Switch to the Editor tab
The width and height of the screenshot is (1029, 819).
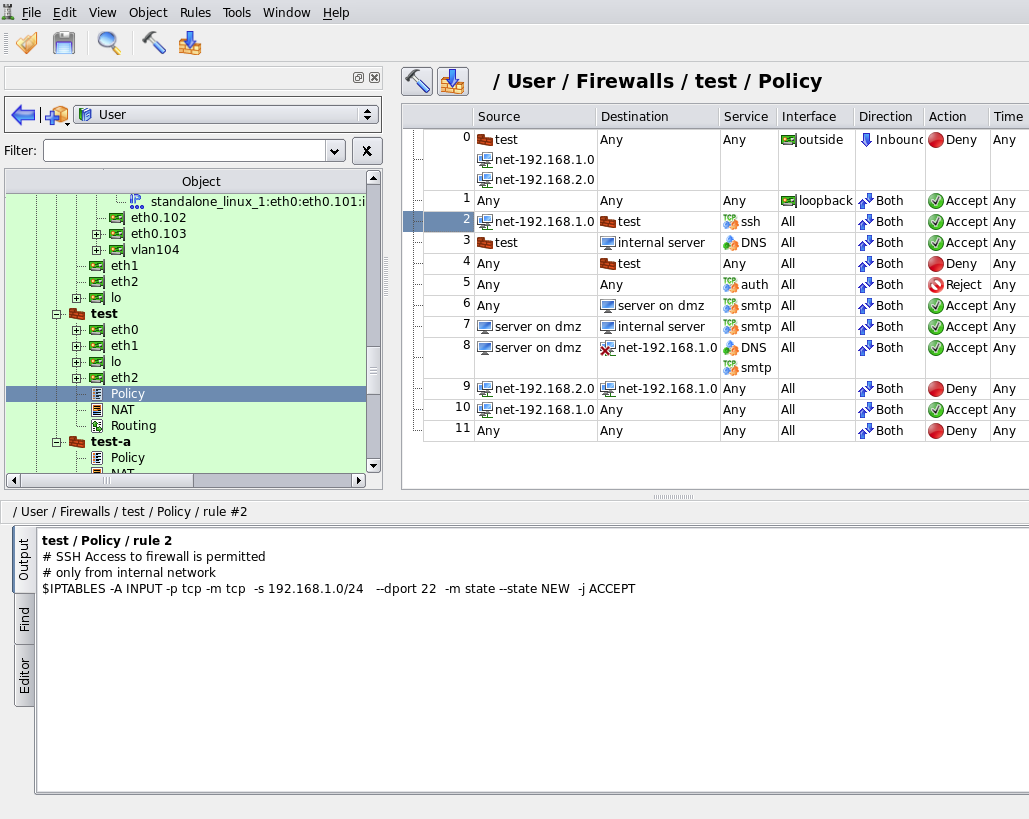pos(24,676)
